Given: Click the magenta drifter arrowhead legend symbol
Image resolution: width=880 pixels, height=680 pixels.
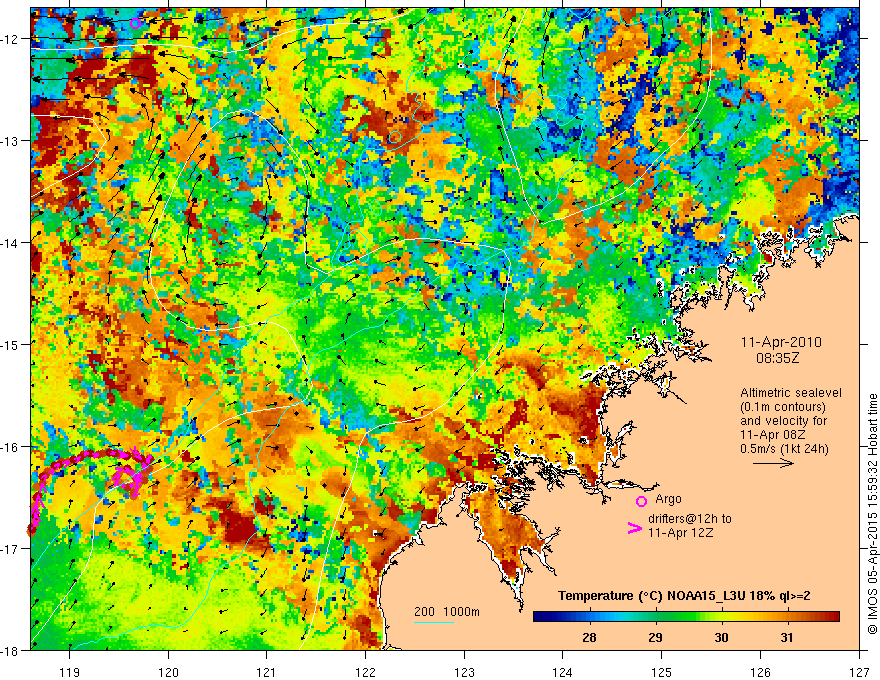Looking at the screenshot, I should (634, 528).
